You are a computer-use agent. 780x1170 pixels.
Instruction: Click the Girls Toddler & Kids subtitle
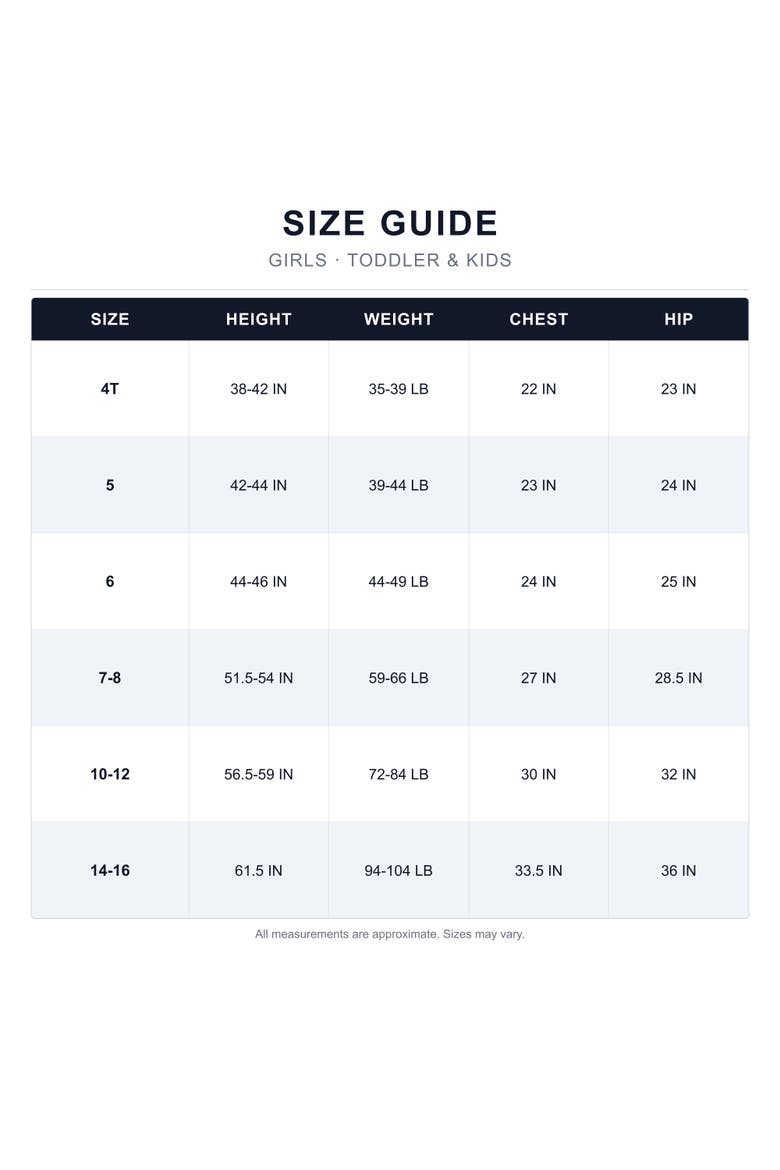tap(390, 260)
